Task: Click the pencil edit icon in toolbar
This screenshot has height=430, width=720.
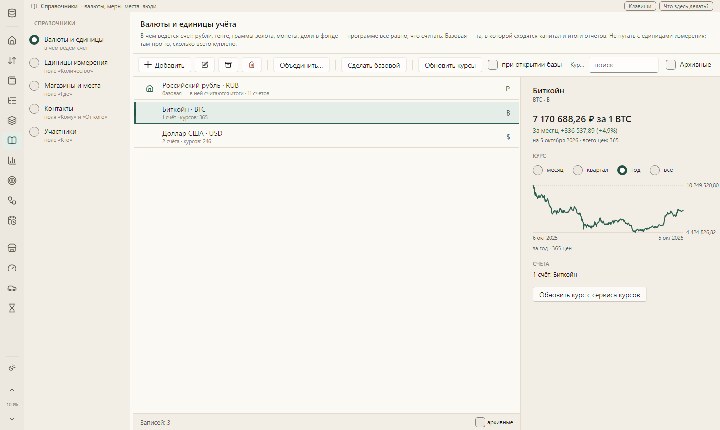Action: 205,65
